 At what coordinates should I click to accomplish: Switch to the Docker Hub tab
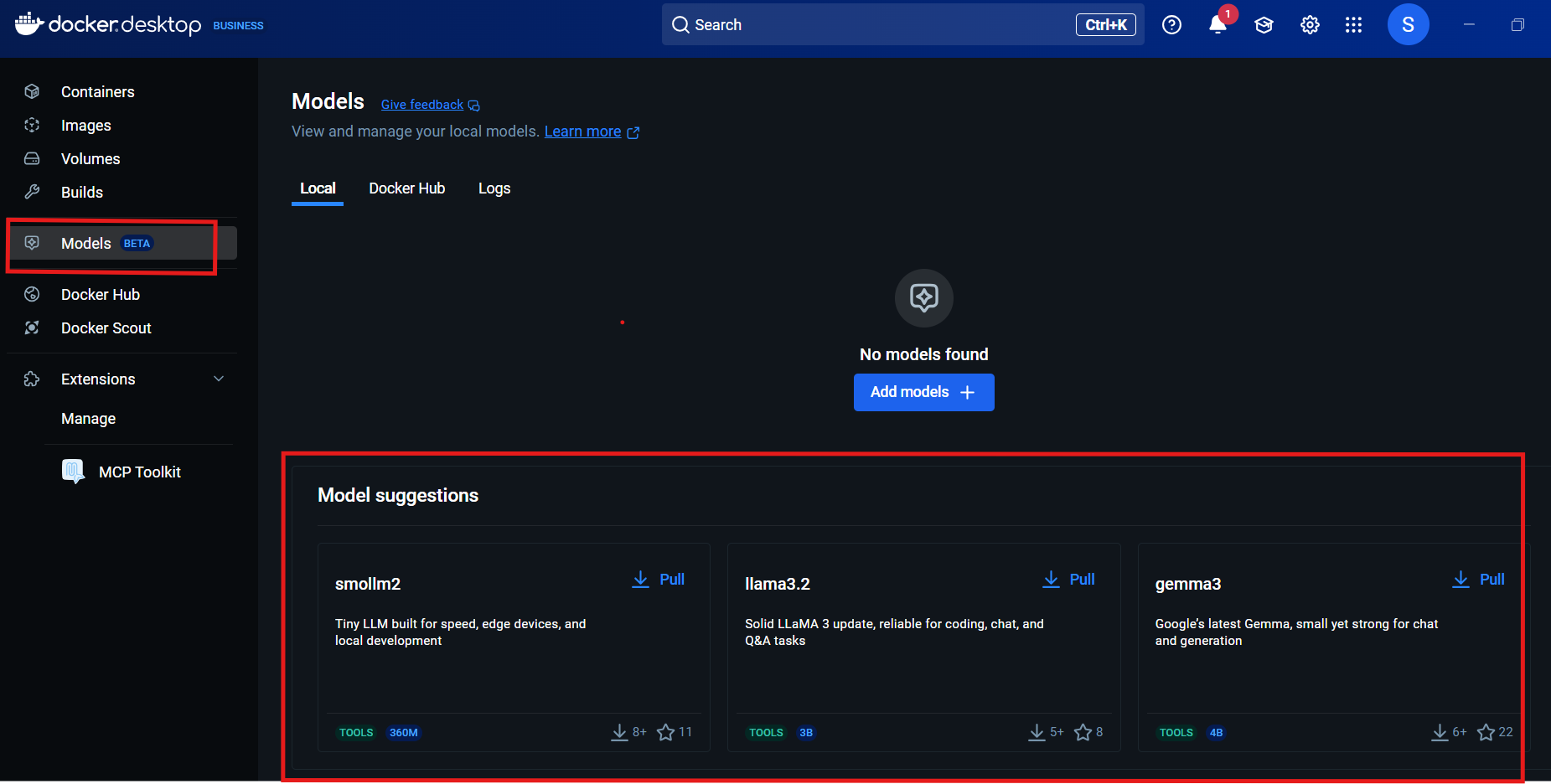click(x=407, y=188)
